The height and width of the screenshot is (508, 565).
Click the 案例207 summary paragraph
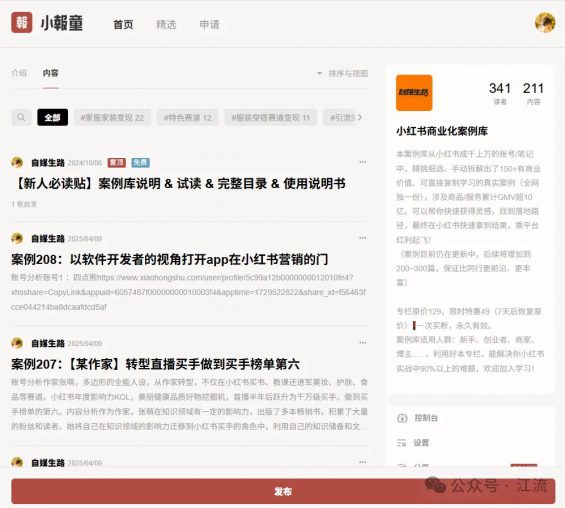(x=190, y=404)
